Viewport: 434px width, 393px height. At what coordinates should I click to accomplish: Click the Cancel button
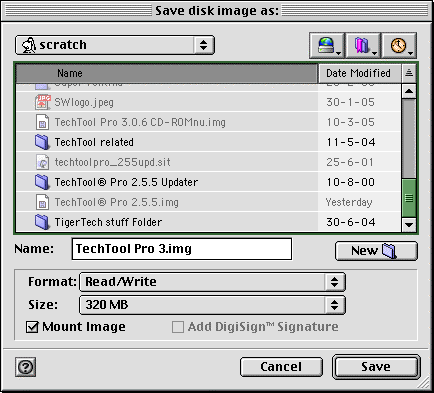coord(281,367)
